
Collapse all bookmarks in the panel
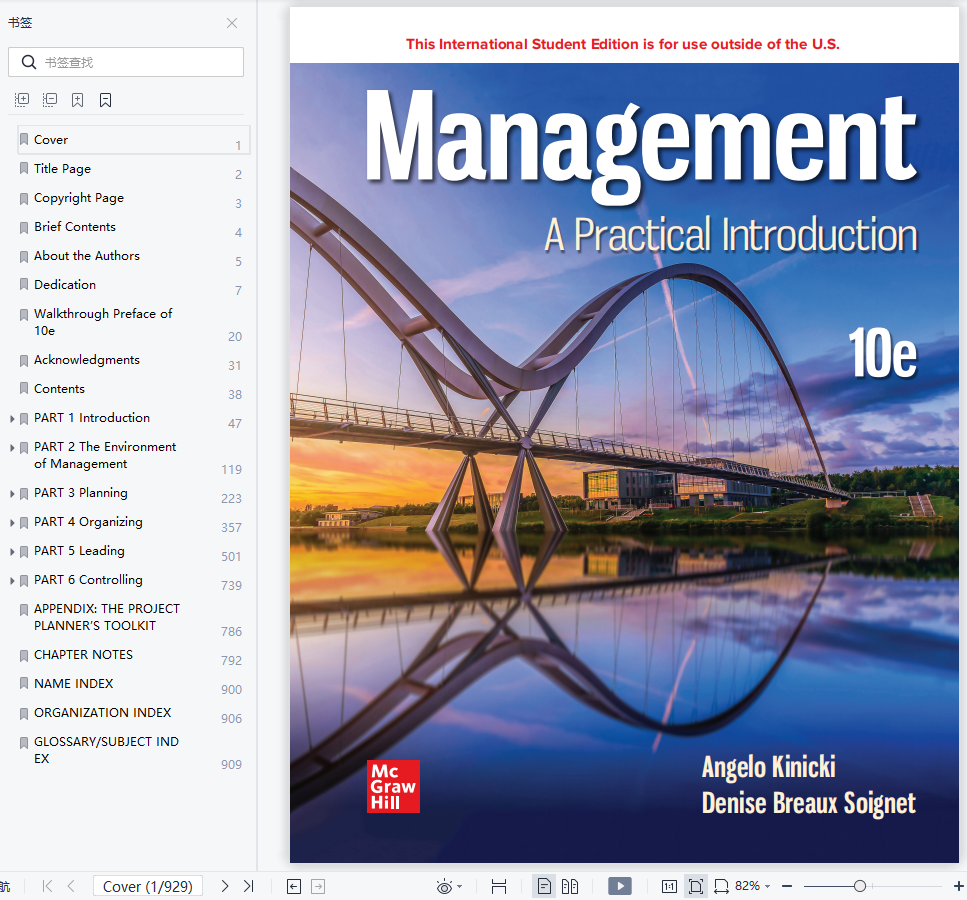[x=50, y=100]
